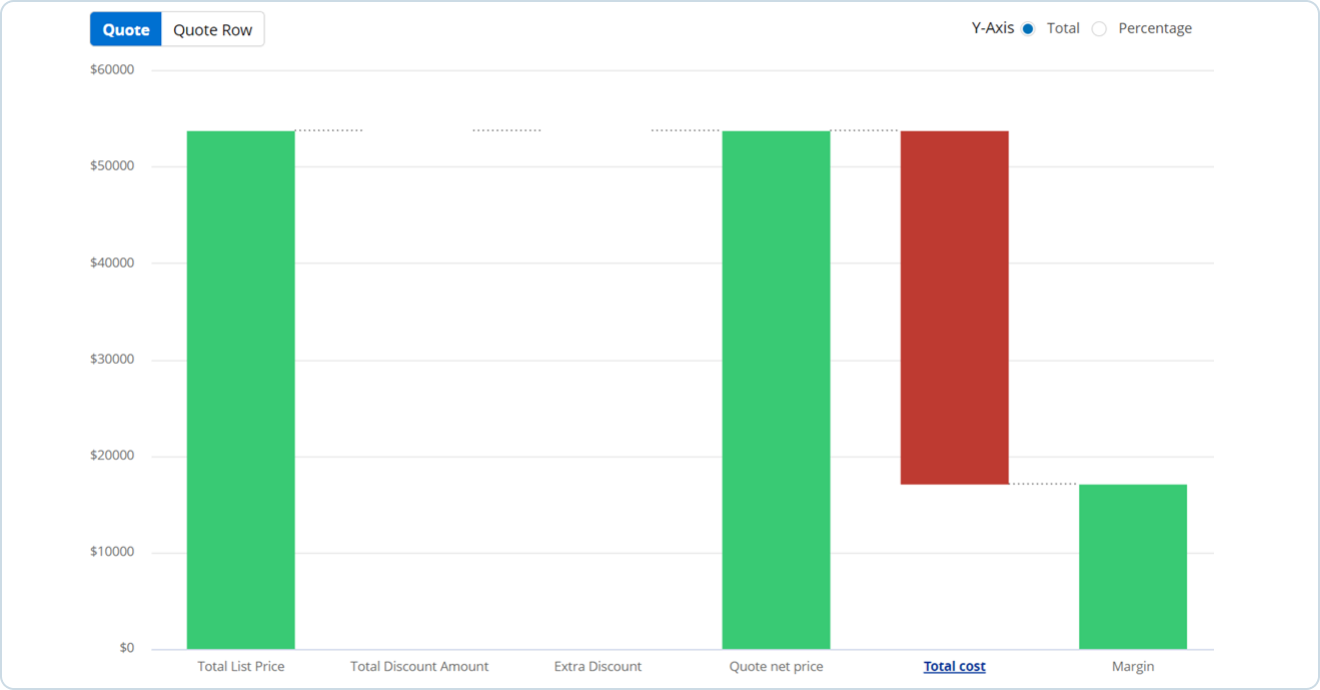Choose the Percentage Y-Axis option
1320x690 pixels.
click(1099, 29)
